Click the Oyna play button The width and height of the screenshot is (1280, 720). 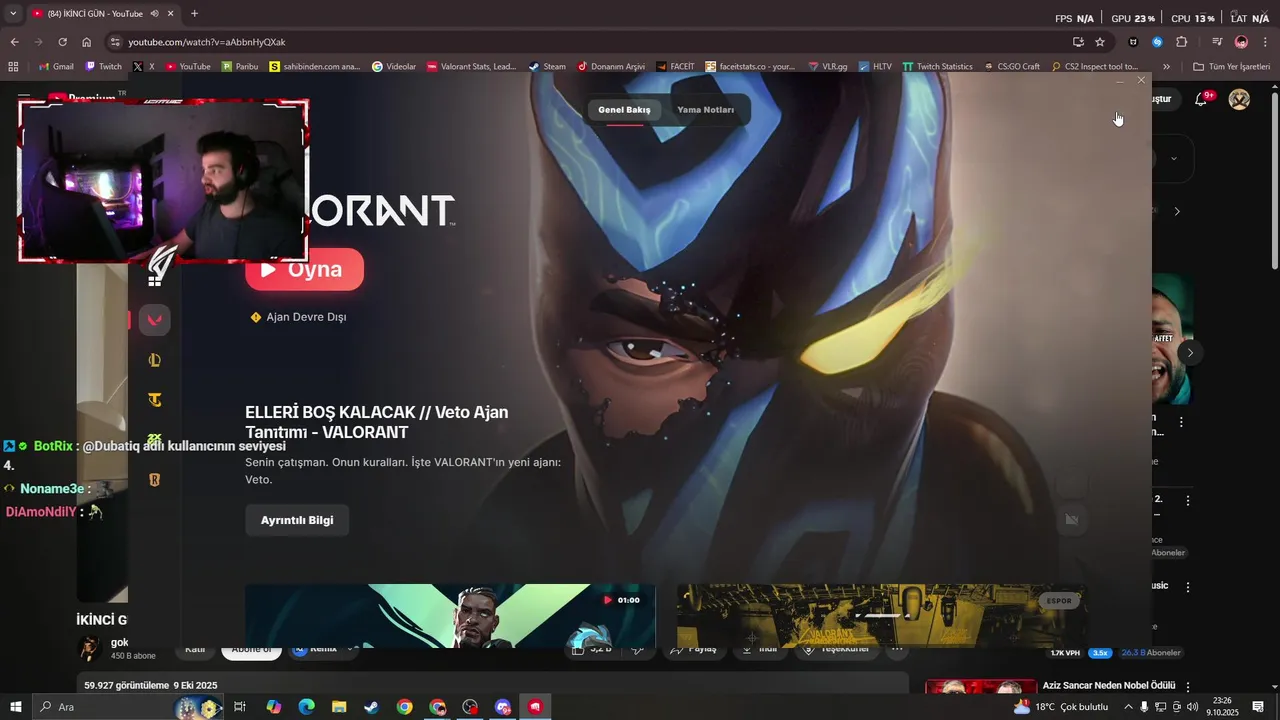pyautogui.click(x=304, y=269)
